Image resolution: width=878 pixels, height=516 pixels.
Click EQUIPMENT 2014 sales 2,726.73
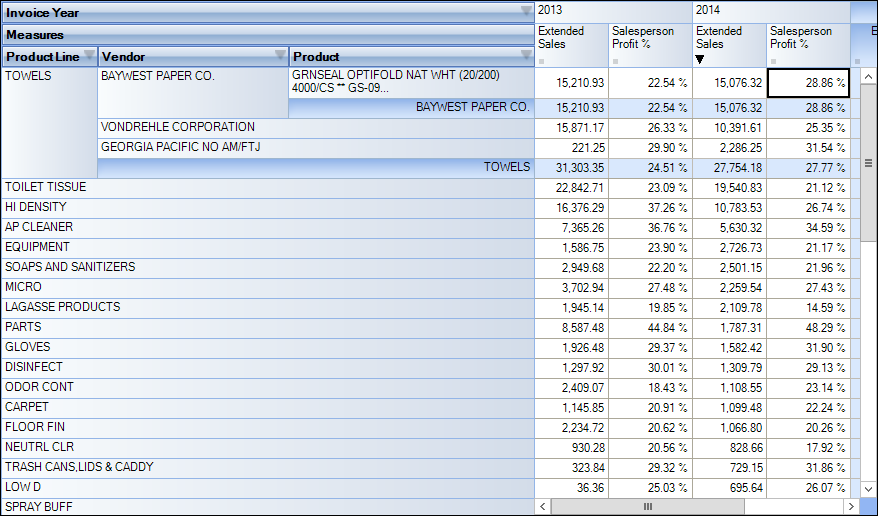click(730, 248)
